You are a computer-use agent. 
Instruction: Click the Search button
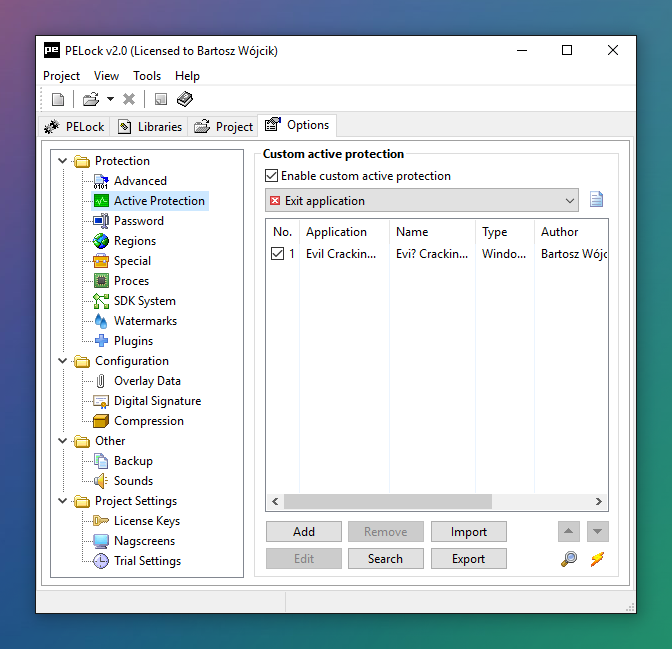point(386,559)
